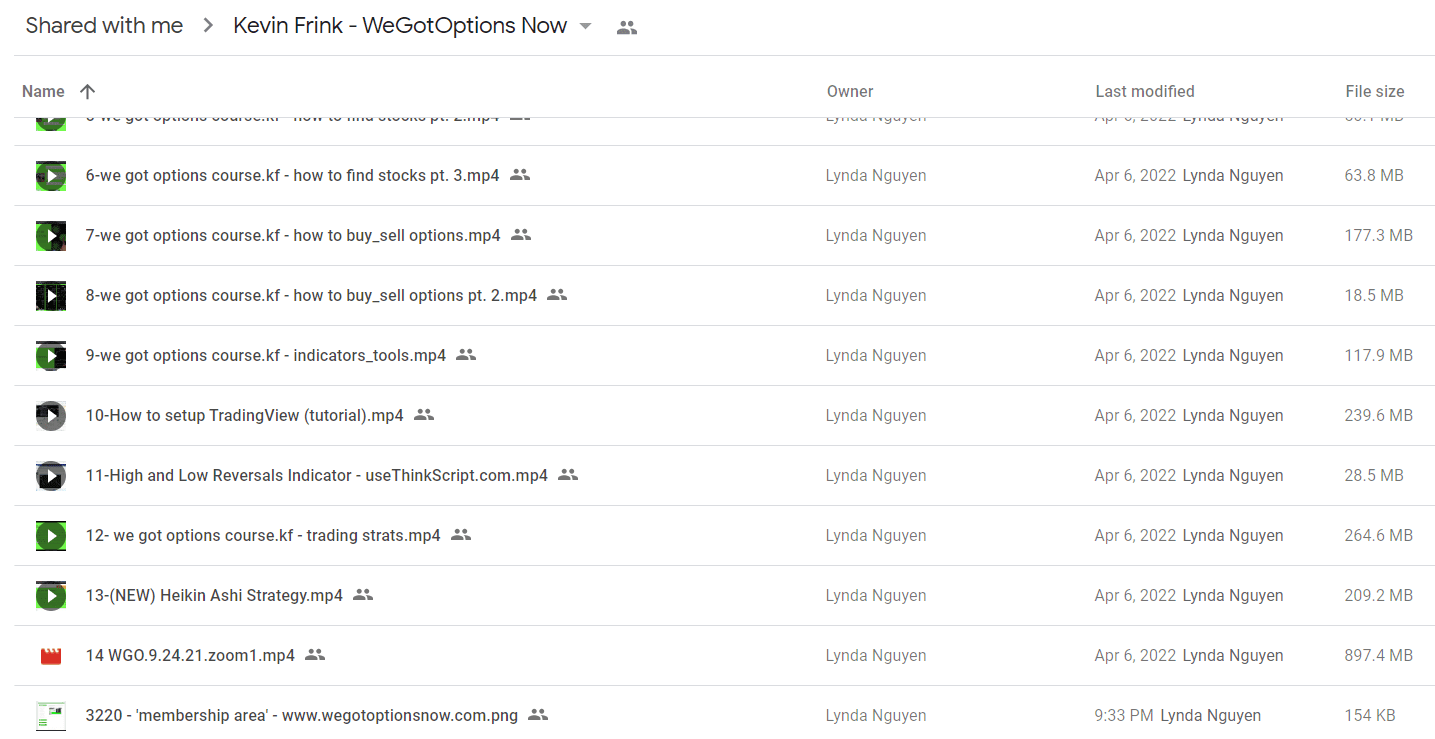Click image thumbnail of 3220 membership area png
Image resolution: width=1435 pixels, height=739 pixels.
coord(51,716)
